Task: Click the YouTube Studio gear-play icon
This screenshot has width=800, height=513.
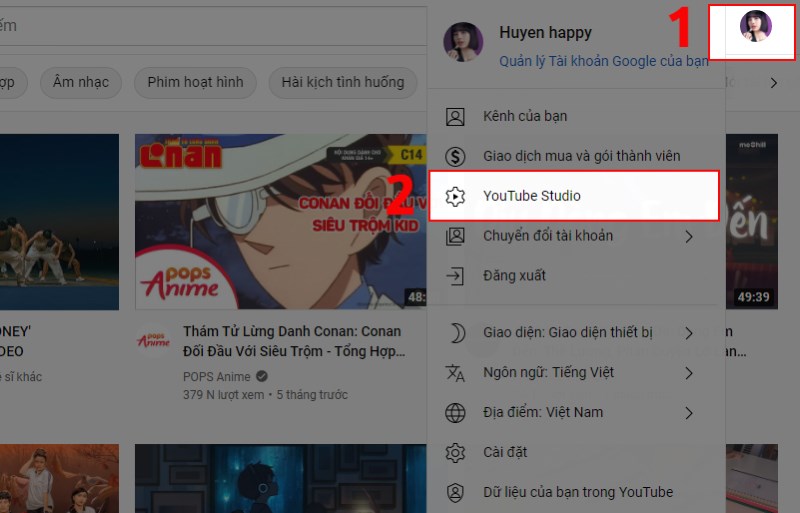Action: tap(455, 196)
